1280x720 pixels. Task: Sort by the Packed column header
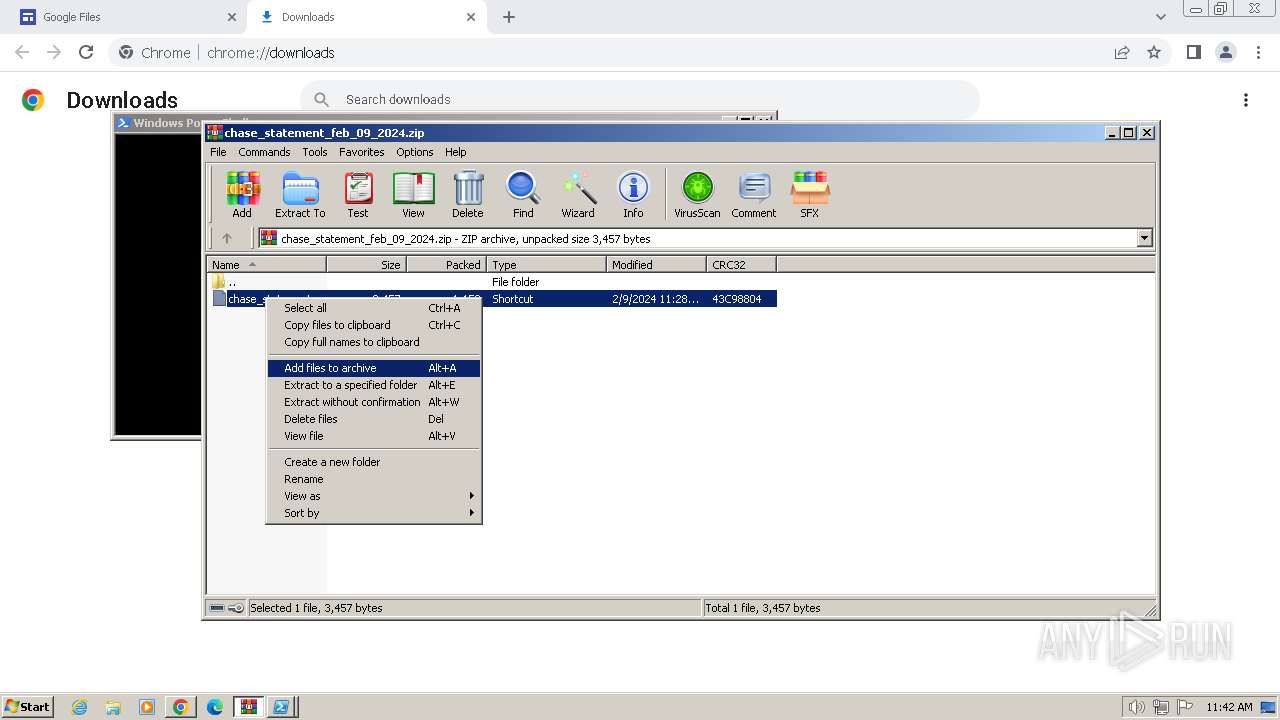coord(447,265)
